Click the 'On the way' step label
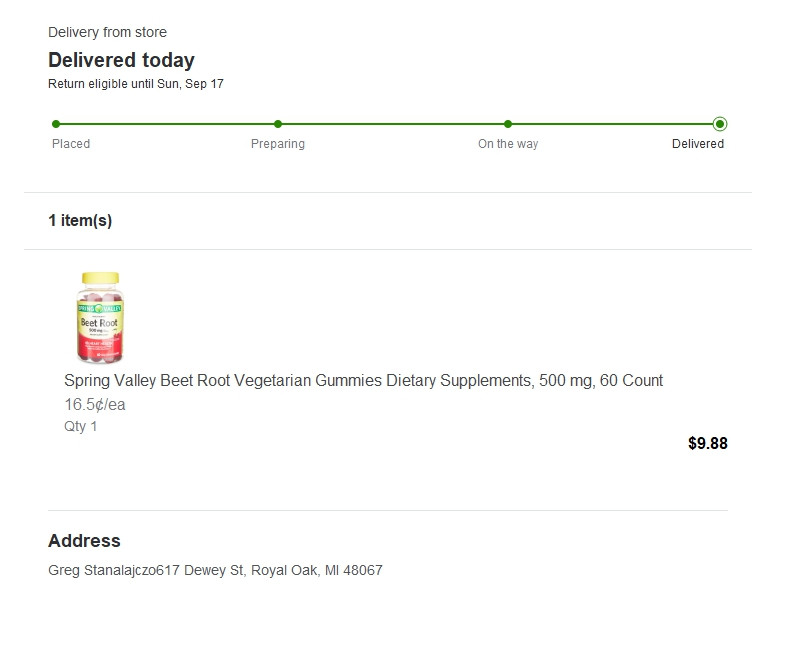The image size is (800, 646). (508, 144)
